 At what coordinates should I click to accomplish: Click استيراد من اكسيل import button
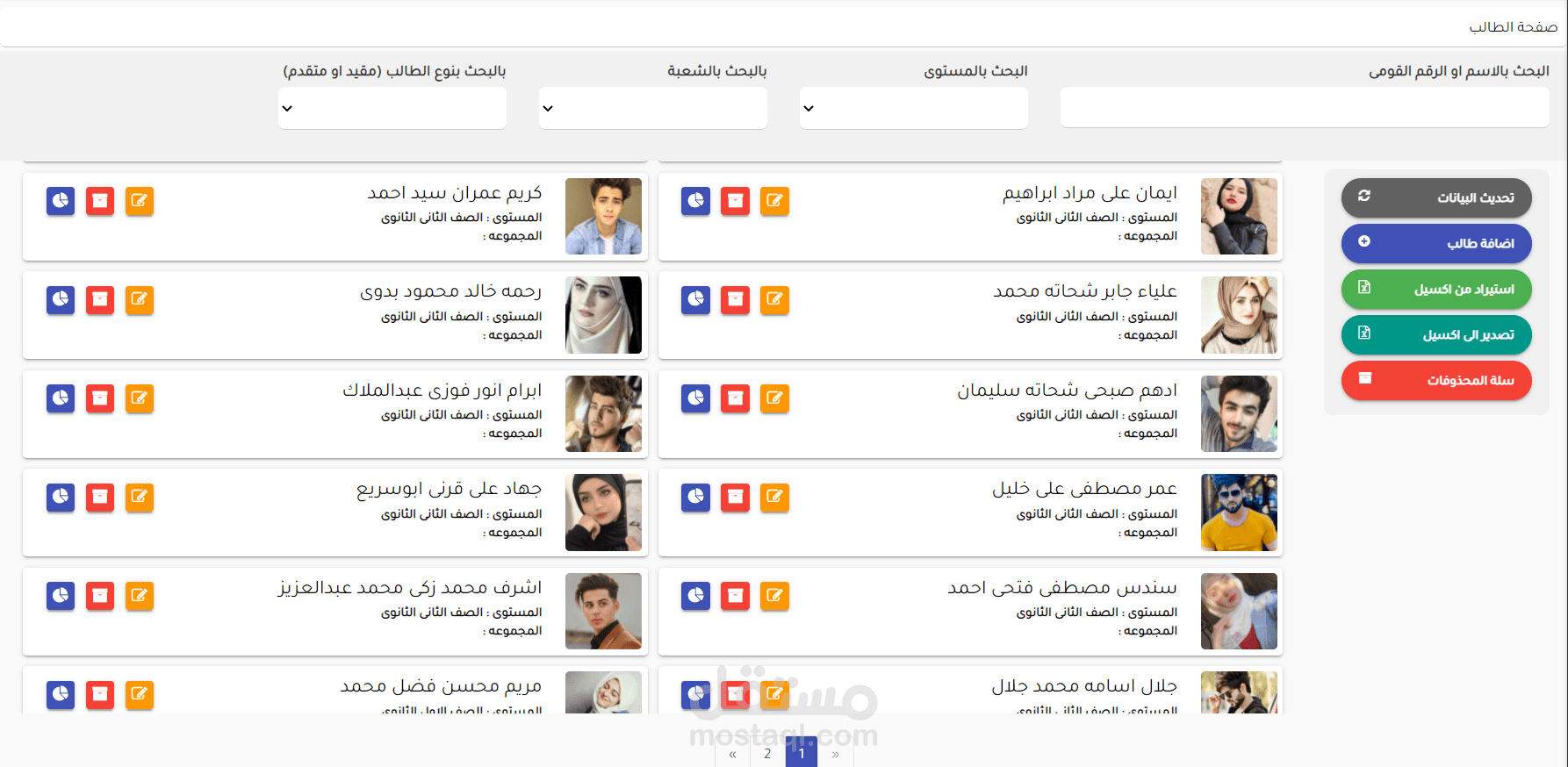(1436, 289)
